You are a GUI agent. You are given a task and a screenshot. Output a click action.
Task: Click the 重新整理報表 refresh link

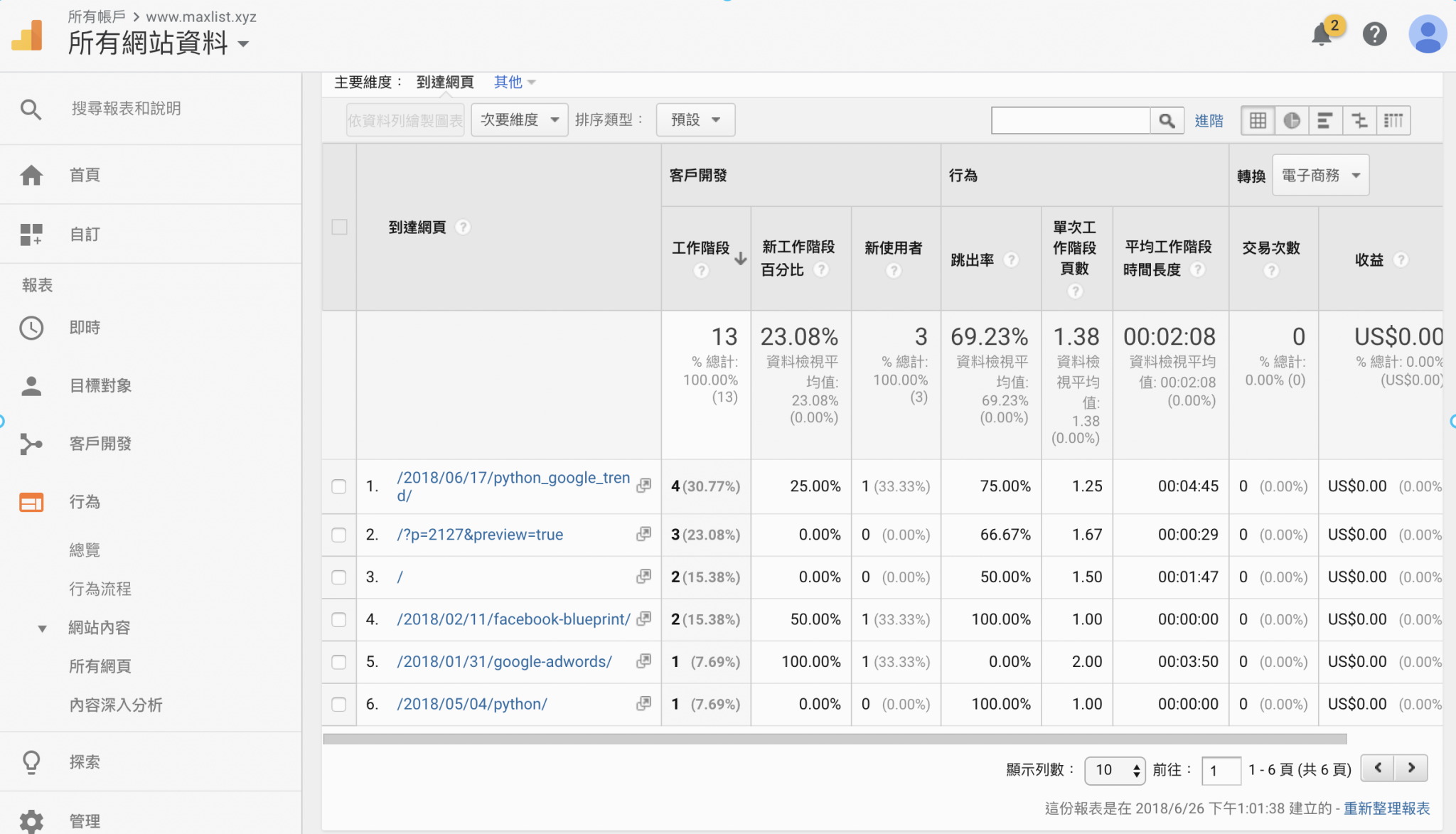point(1386,808)
